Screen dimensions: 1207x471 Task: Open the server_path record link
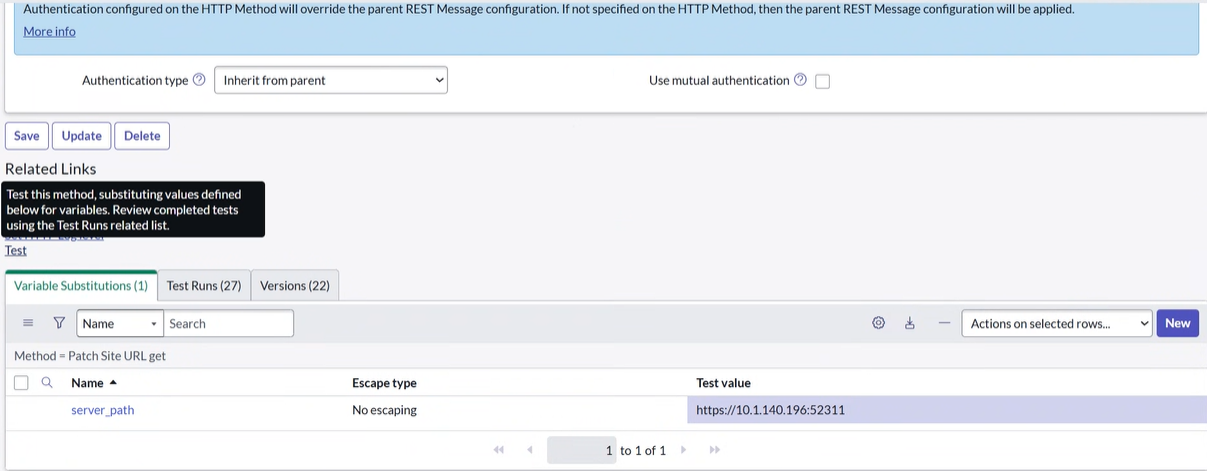tap(102, 410)
